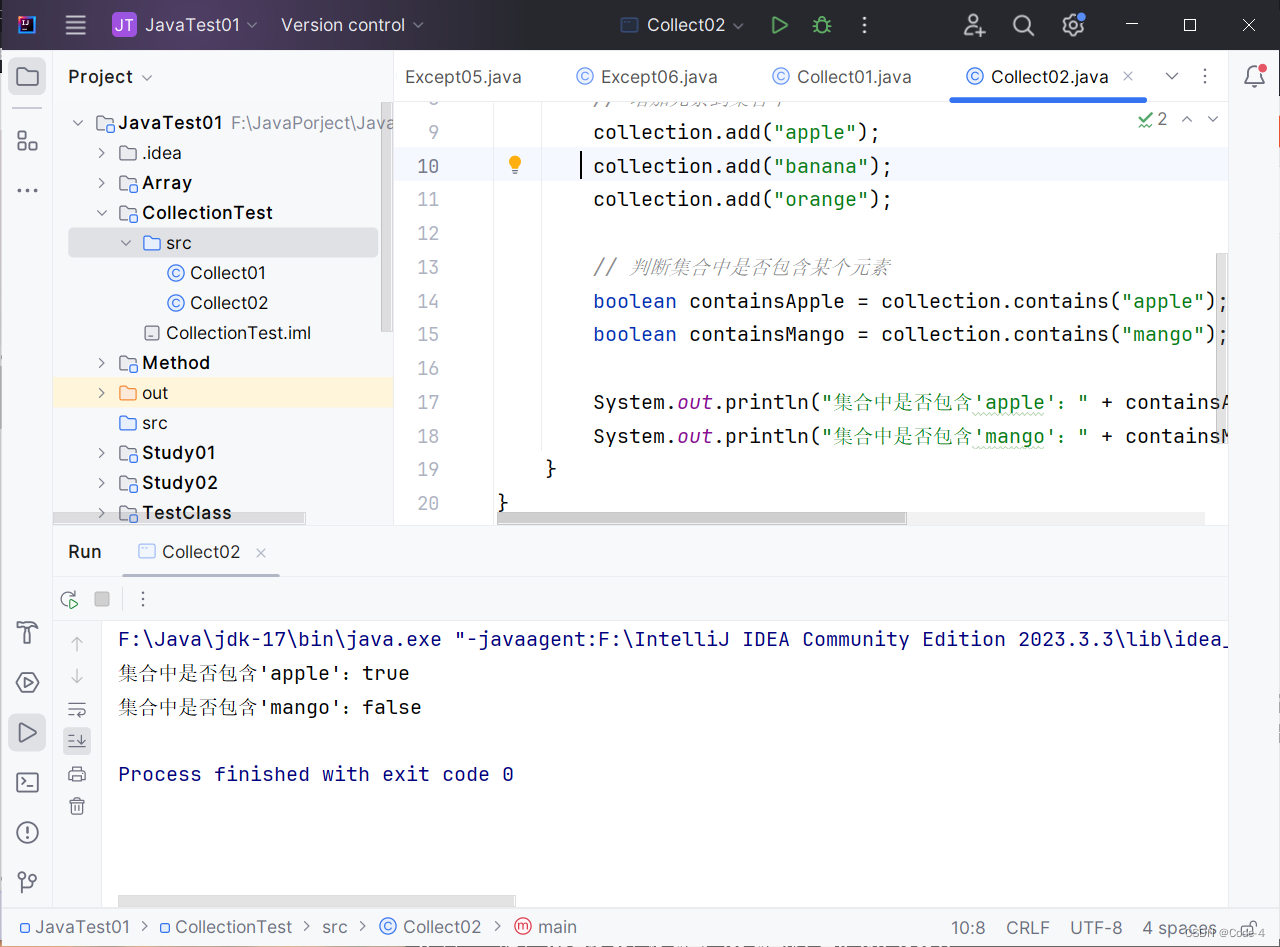
Task: Go to next highlighted problem arrow
Action: click(x=1213, y=119)
